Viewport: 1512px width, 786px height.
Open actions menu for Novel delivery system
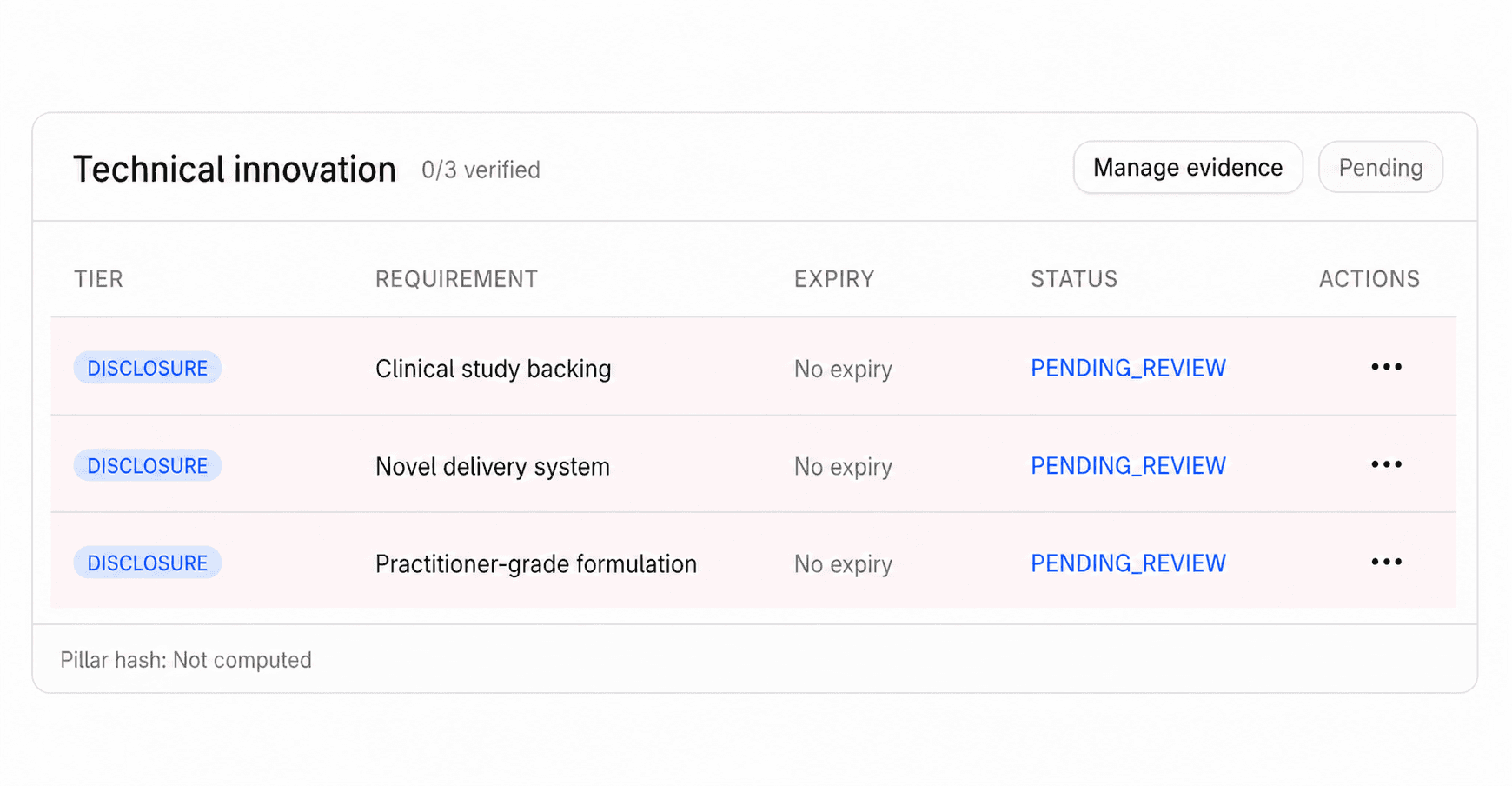[1386, 464]
